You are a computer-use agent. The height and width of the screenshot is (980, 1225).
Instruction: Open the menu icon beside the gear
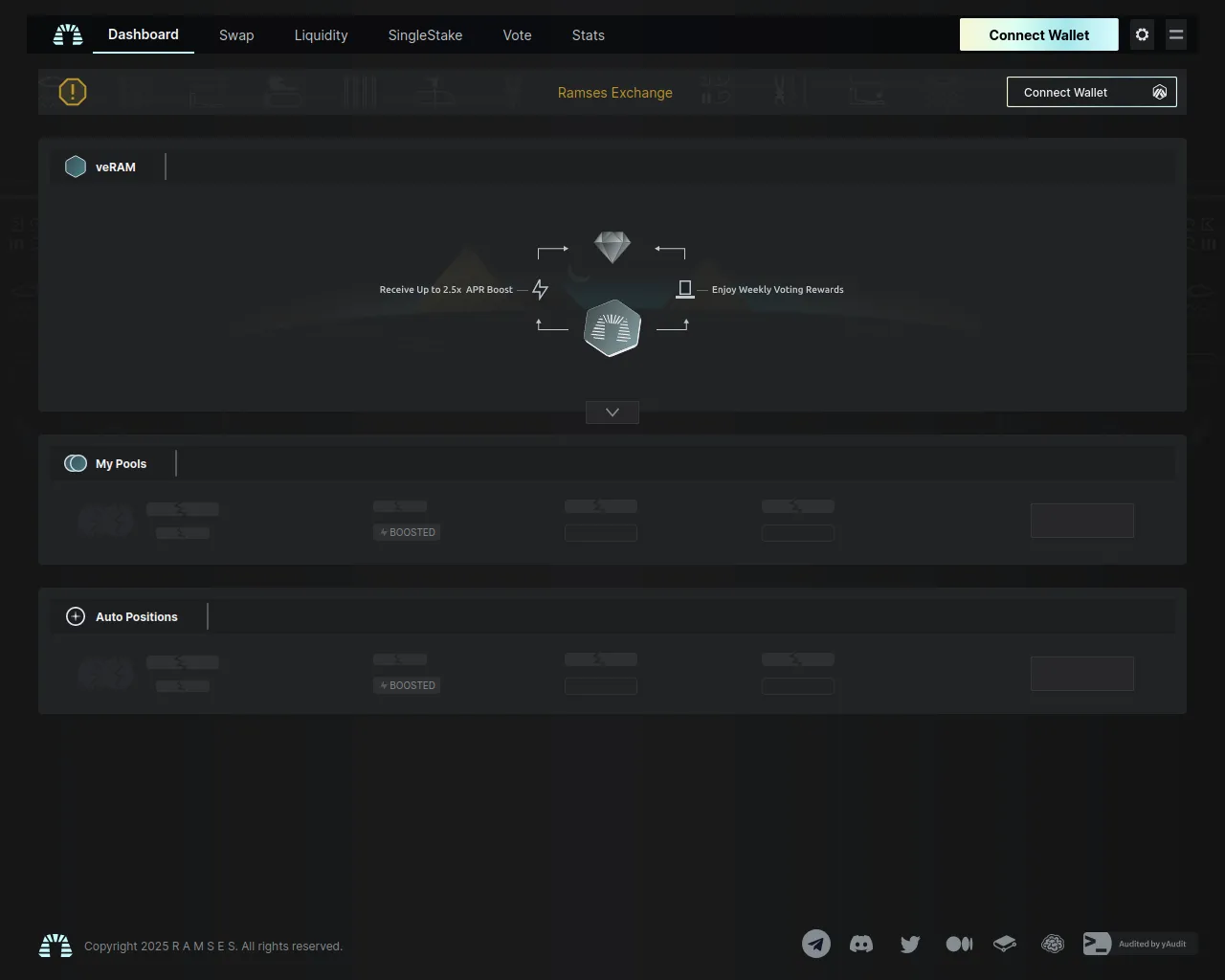click(1176, 34)
